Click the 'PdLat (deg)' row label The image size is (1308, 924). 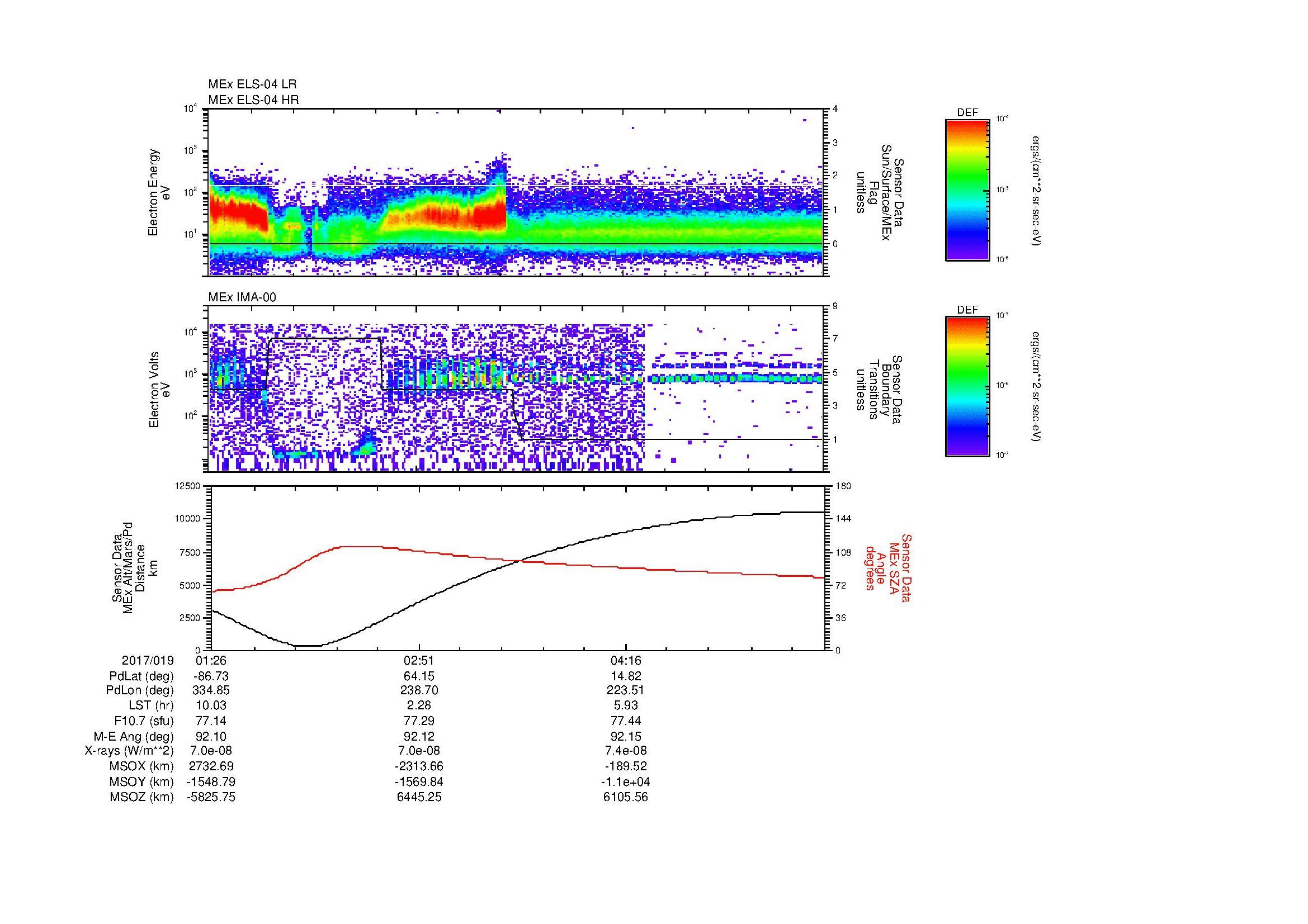(141, 676)
